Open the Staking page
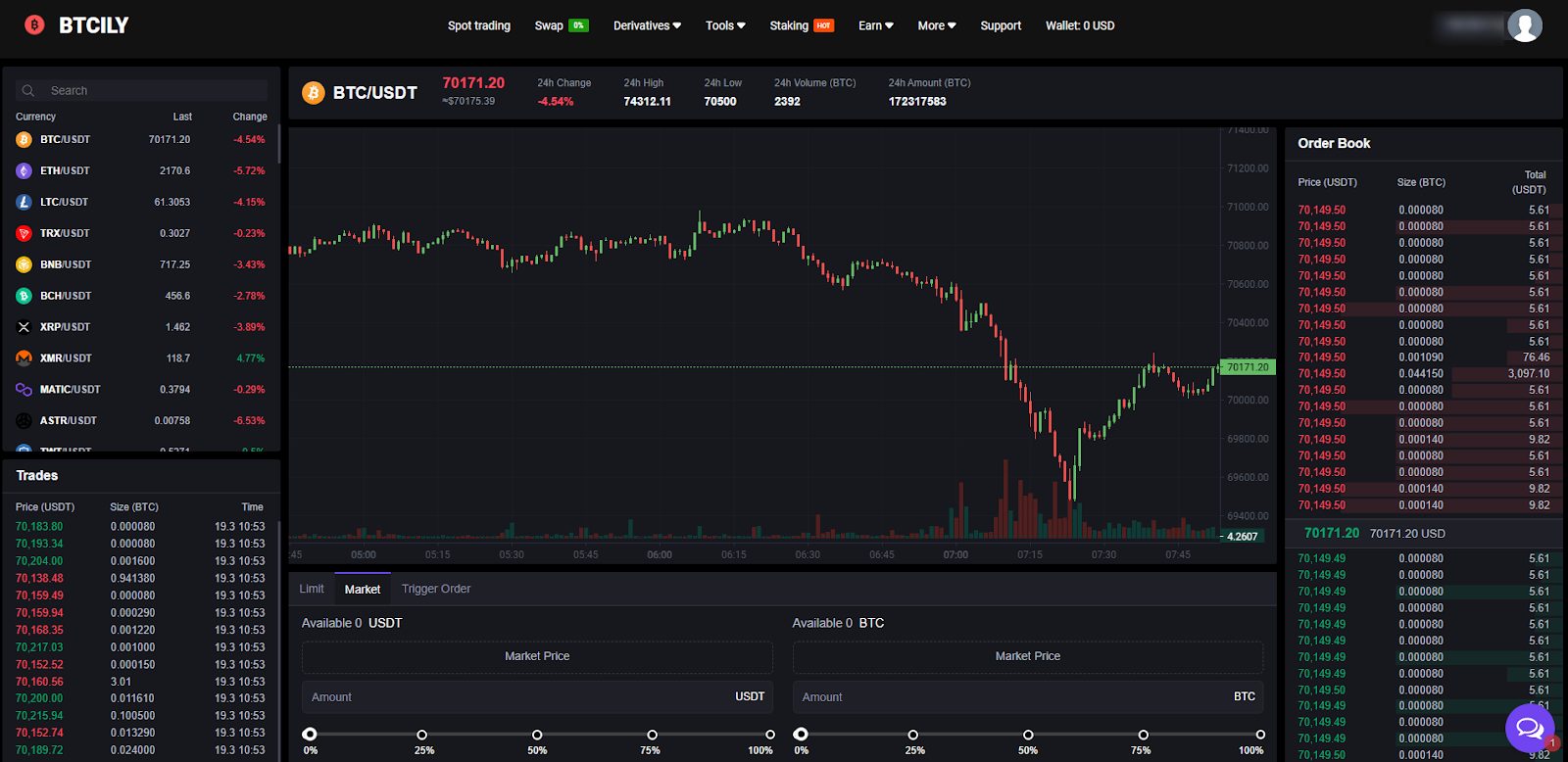The image size is (1568, 762). click(789, 25)
